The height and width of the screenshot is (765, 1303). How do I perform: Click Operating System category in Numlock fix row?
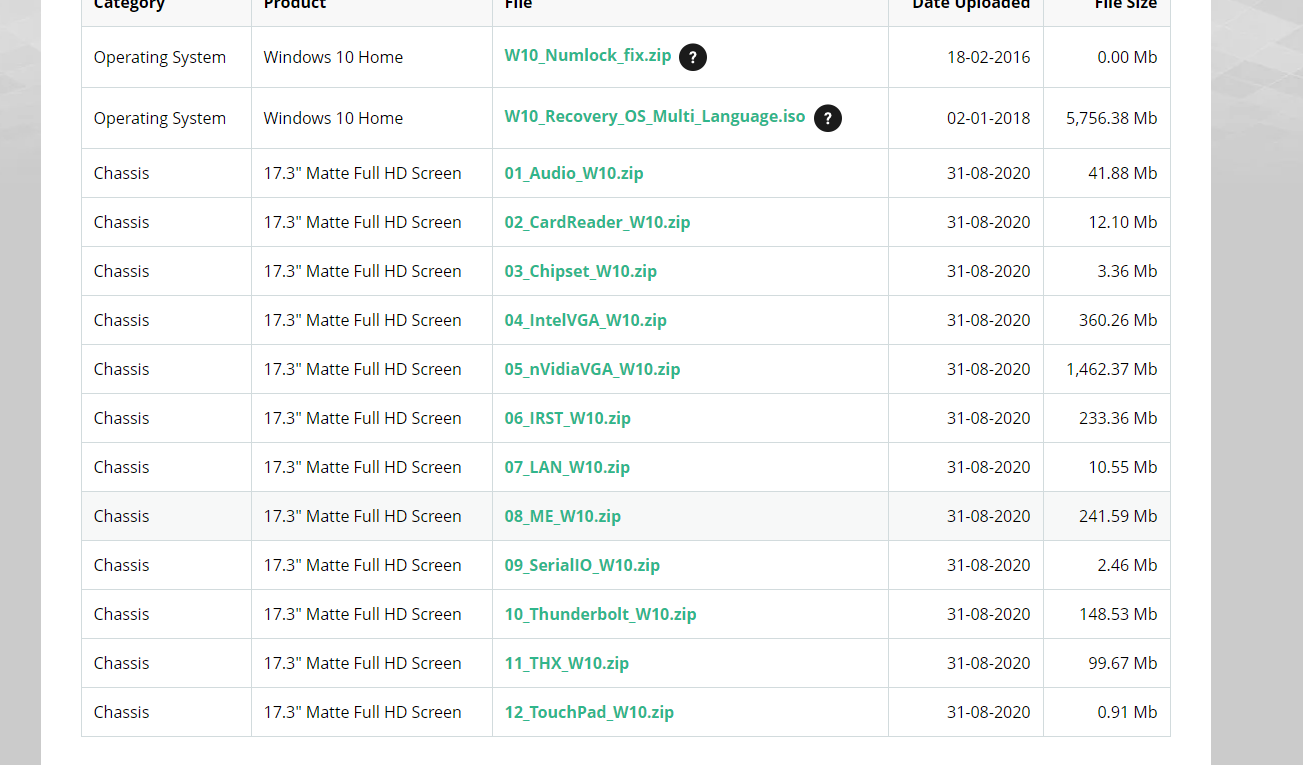point(160,57)
